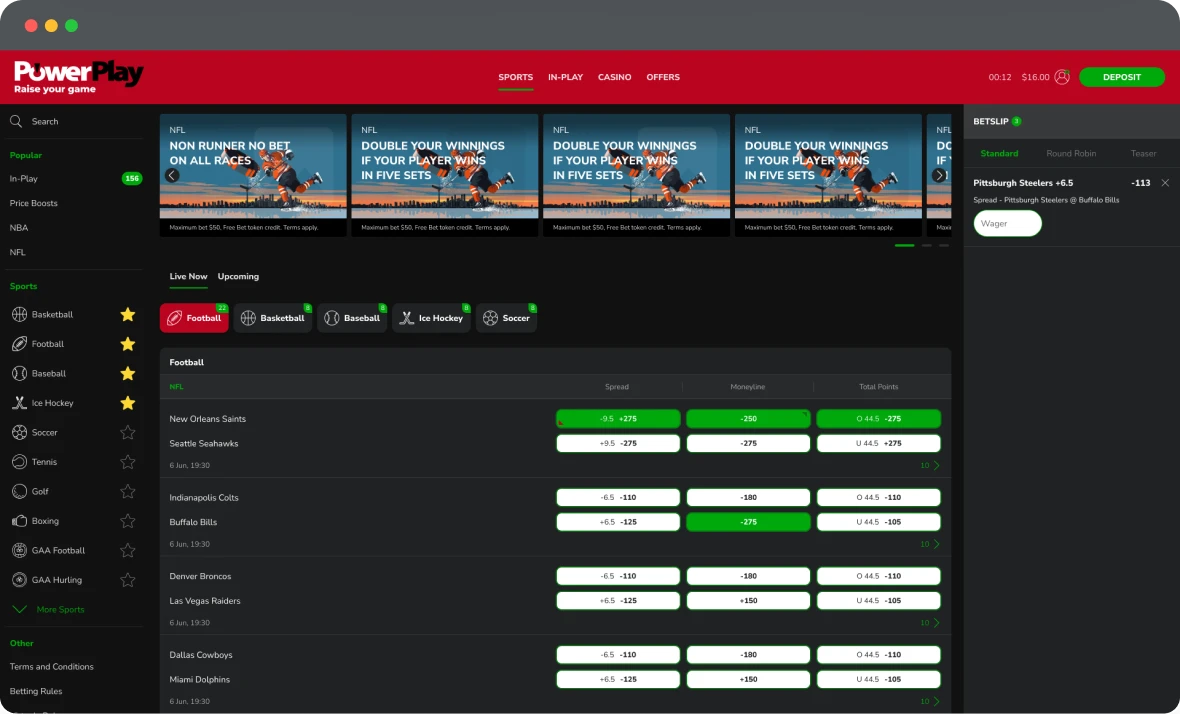
Task: Select the Tennis icon in sidebar
Action: (x=20, y=462)
